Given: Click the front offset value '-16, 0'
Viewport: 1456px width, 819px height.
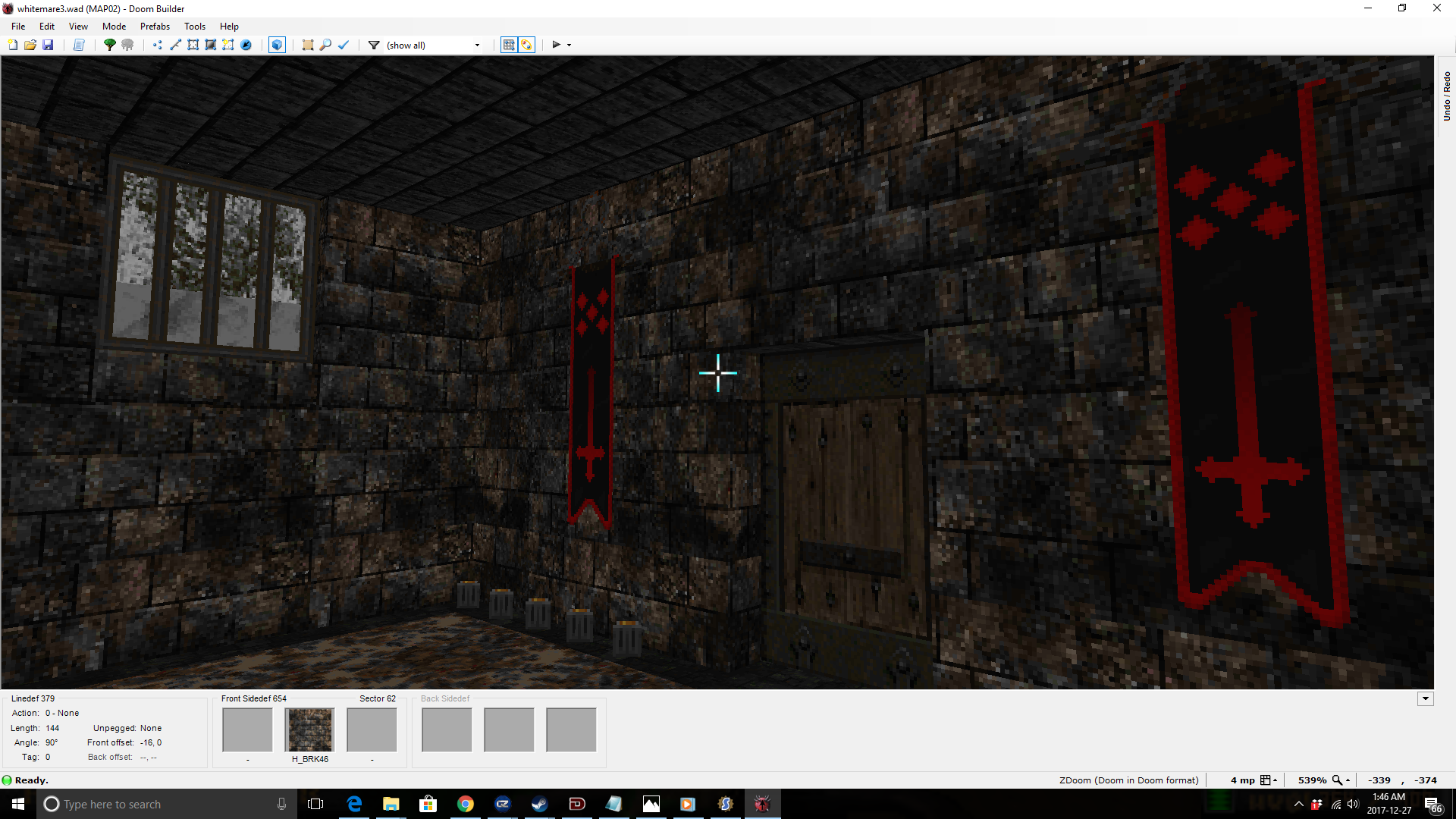Looking at the screenshot, I should coord(151,742).
